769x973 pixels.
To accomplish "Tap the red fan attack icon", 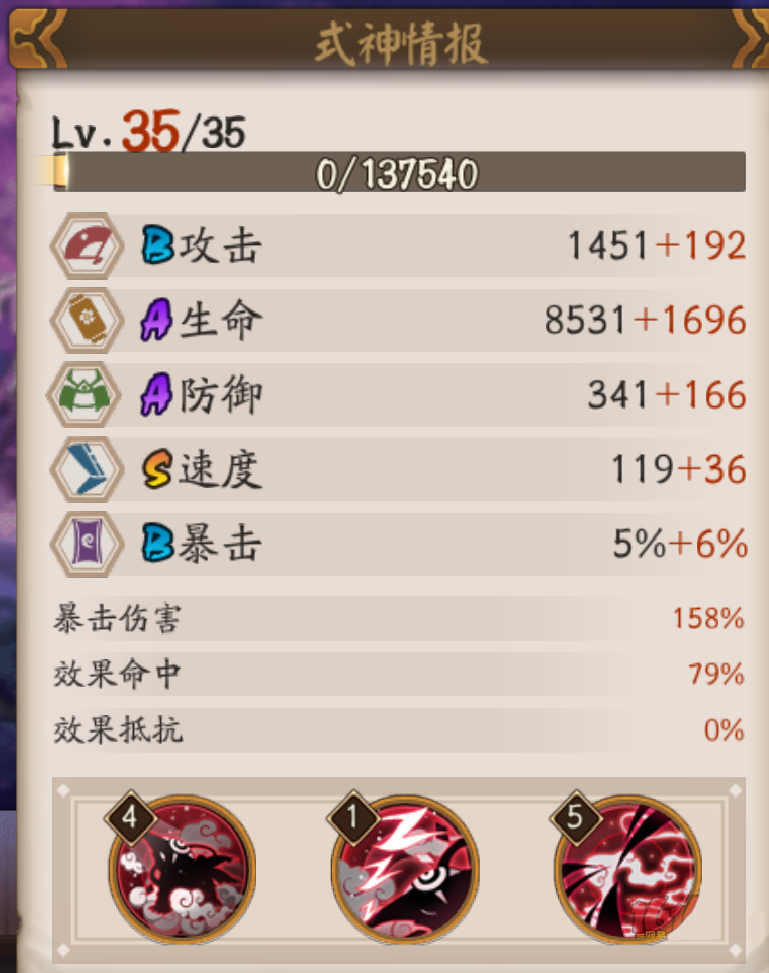I will 87,245.
